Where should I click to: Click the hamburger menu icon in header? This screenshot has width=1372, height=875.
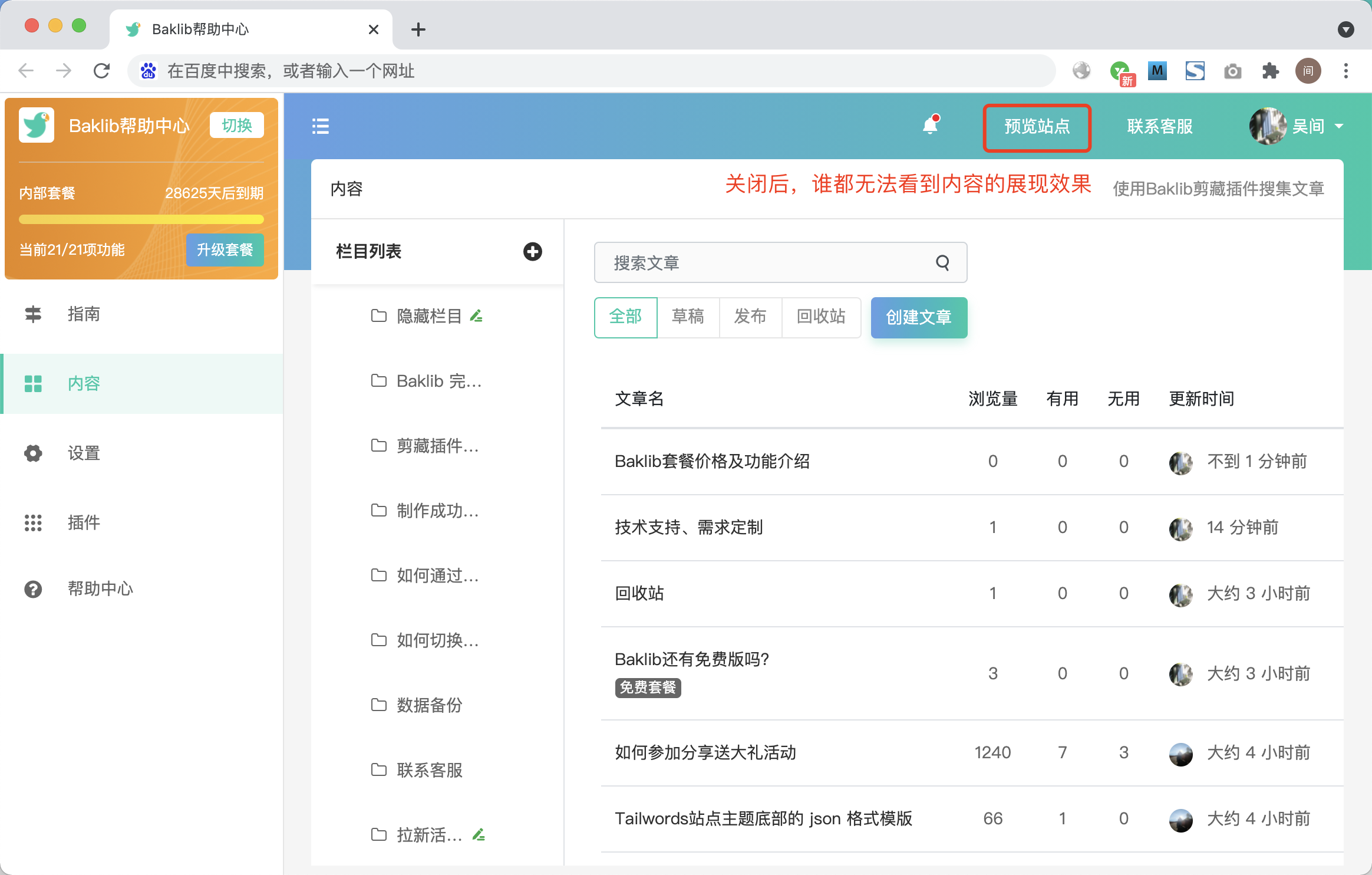click(320, 126)
